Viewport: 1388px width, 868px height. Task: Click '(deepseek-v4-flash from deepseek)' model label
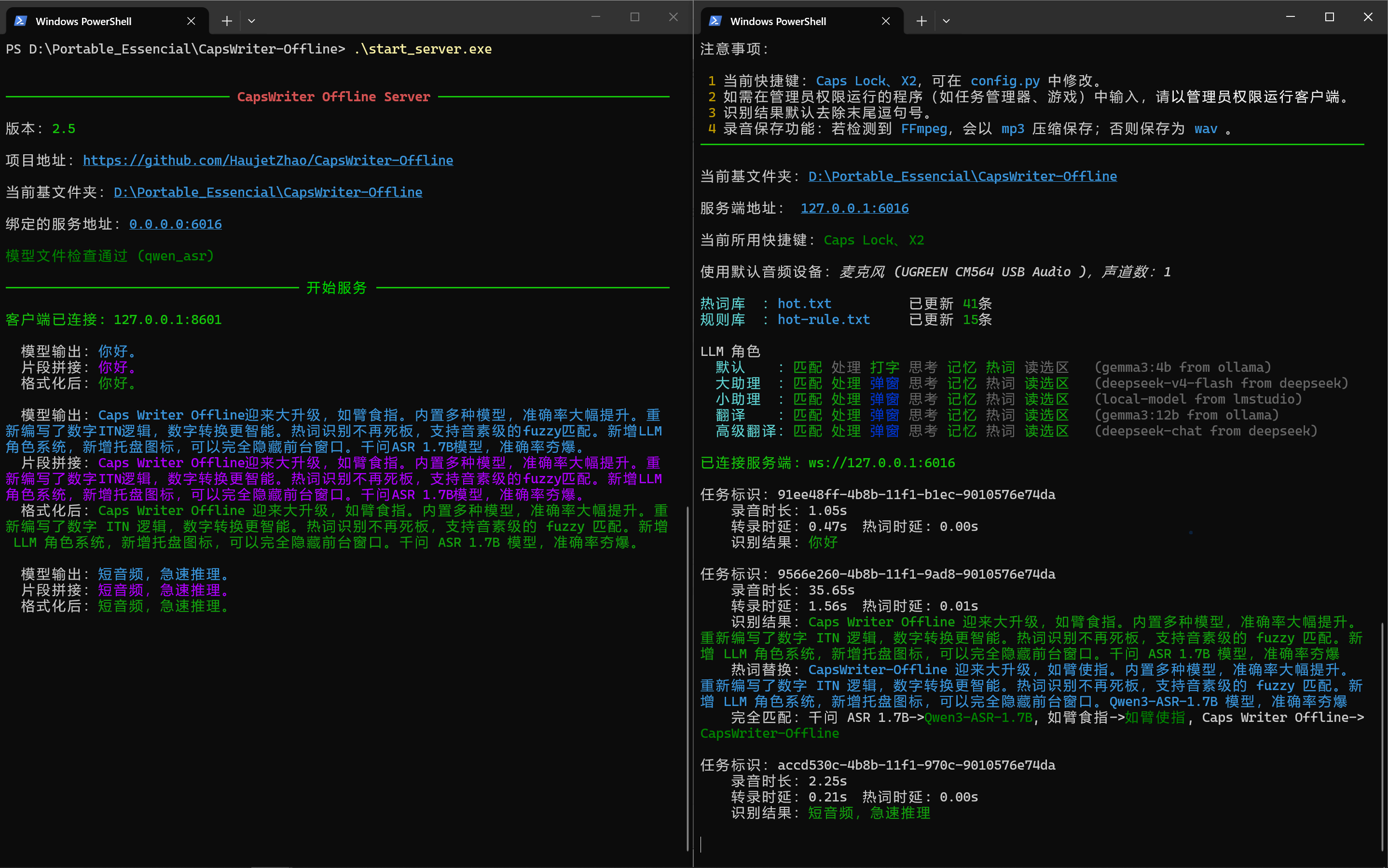1222,383
